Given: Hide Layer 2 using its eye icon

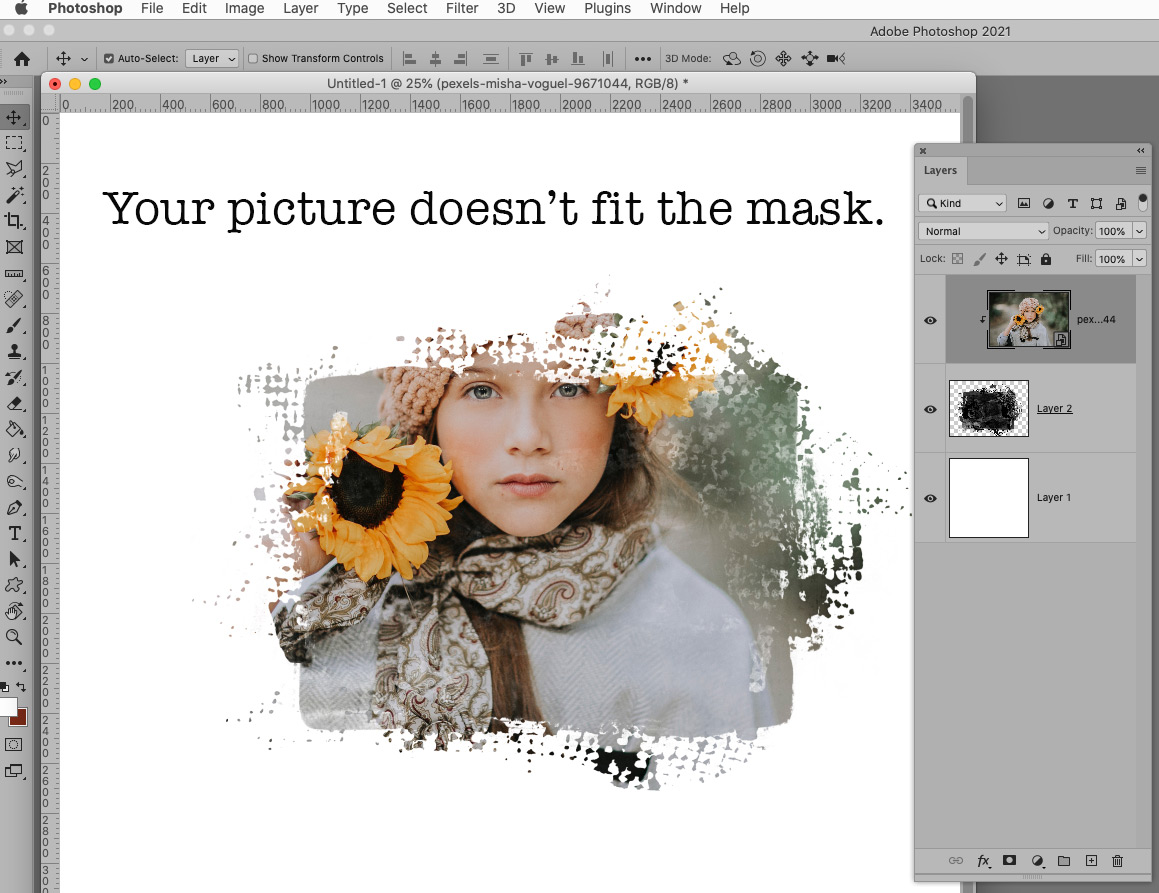Looking at the screenshot, I should (x=930, y=409).
